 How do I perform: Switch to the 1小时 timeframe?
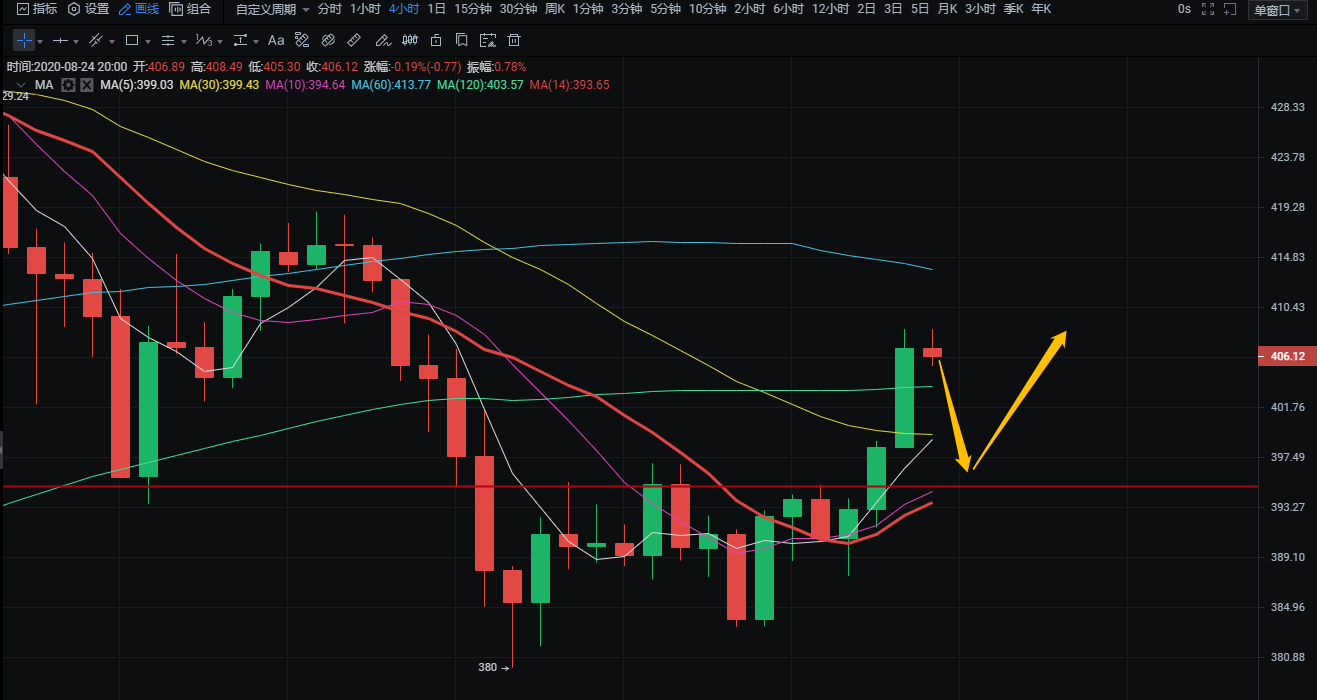[x=365, y=9]
